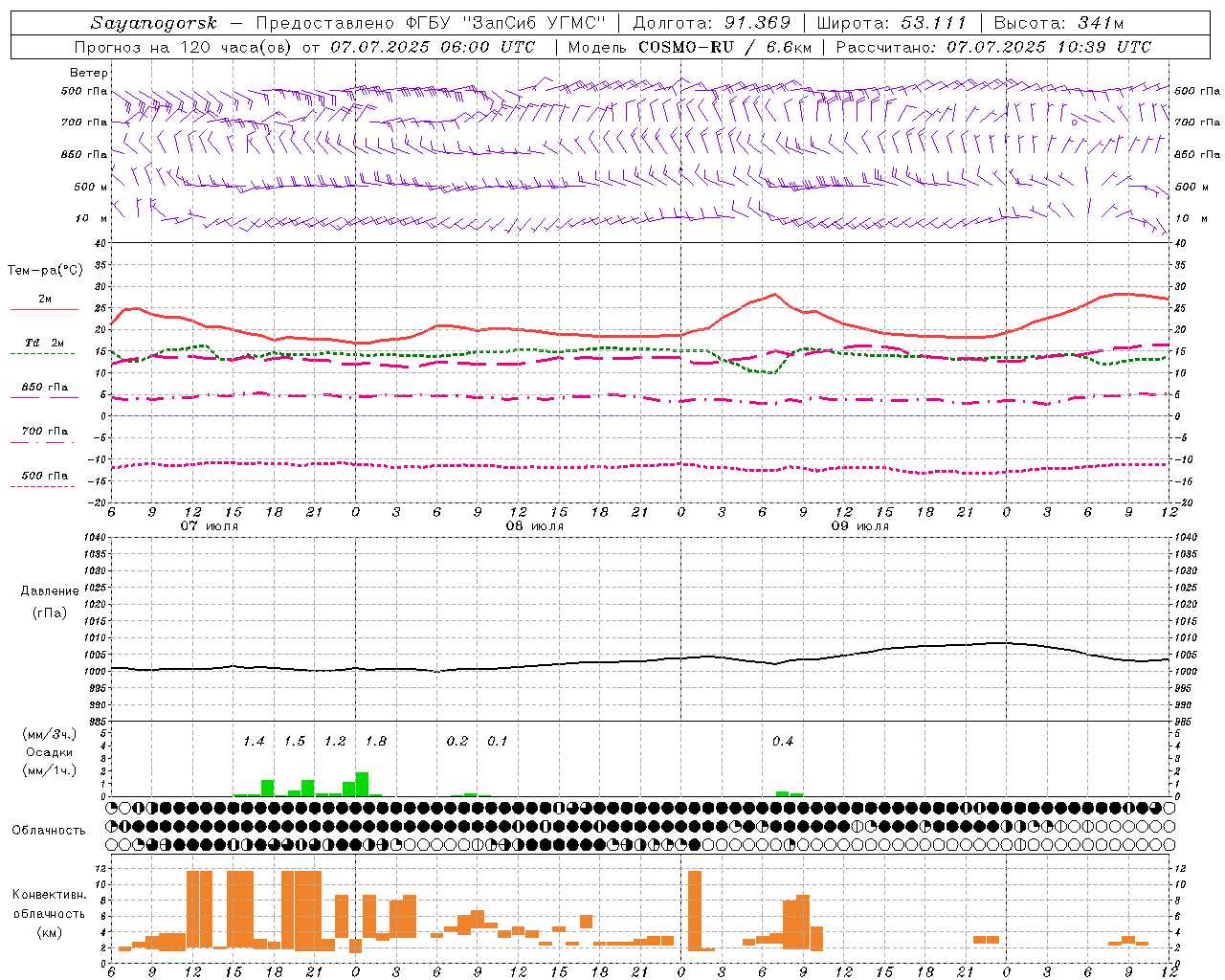
Task: Click 'Рассчитано: 07.07.2025 10:39 UTC' timestamp
Action: (x=993, y=47)
